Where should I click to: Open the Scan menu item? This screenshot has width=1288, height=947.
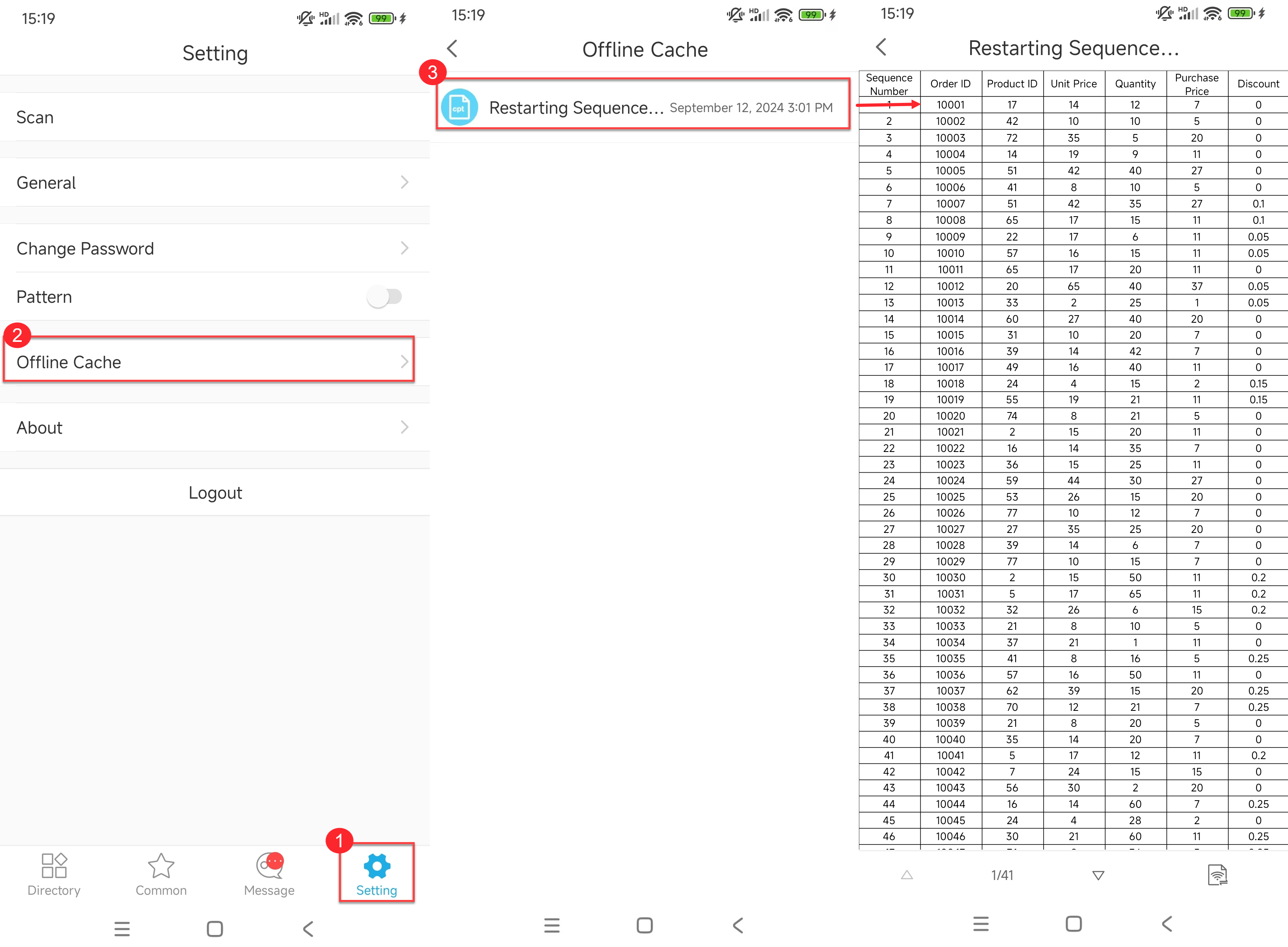click(215, 116)
